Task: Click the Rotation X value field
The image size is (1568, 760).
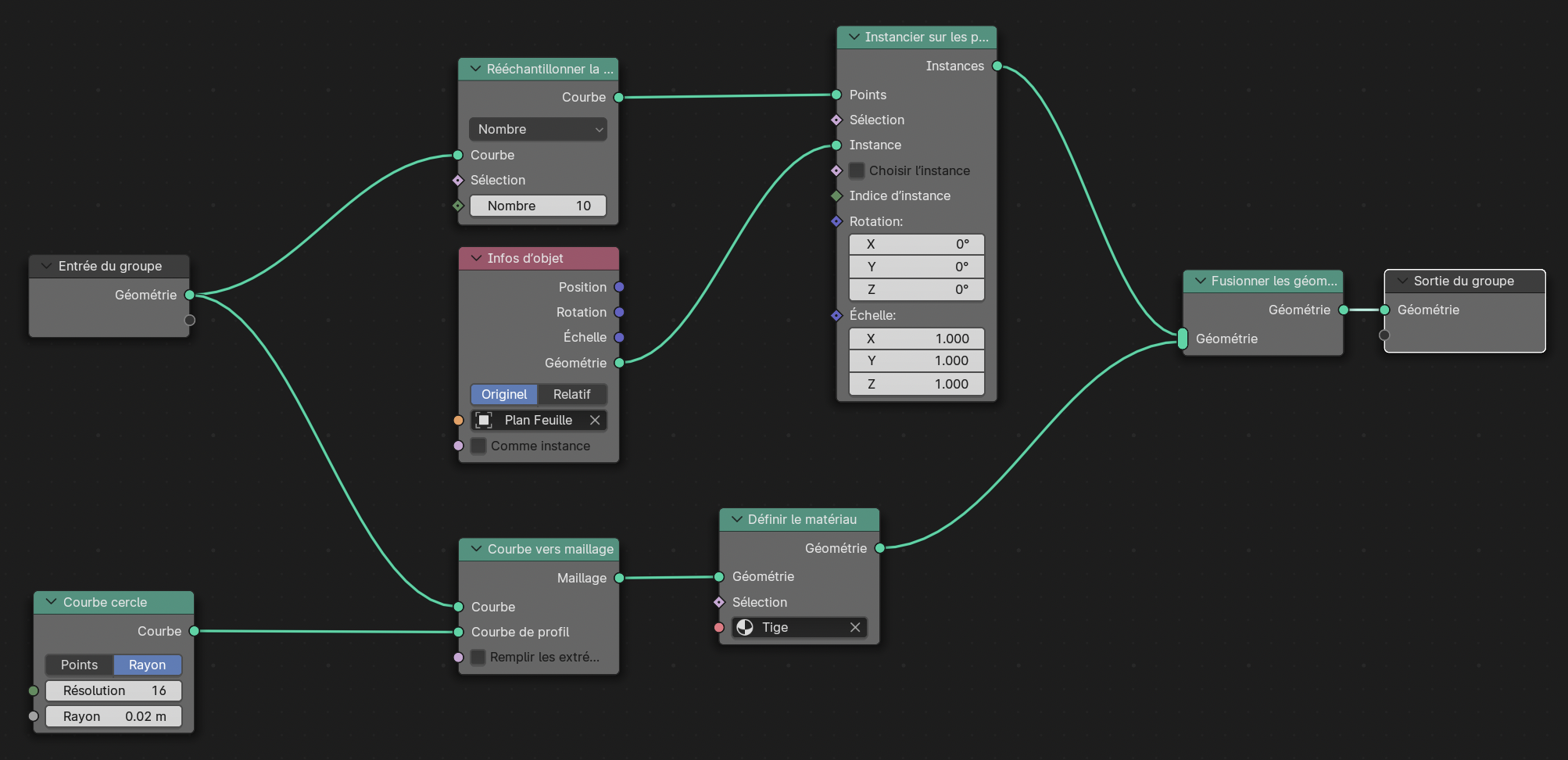Action: [916, 245]
